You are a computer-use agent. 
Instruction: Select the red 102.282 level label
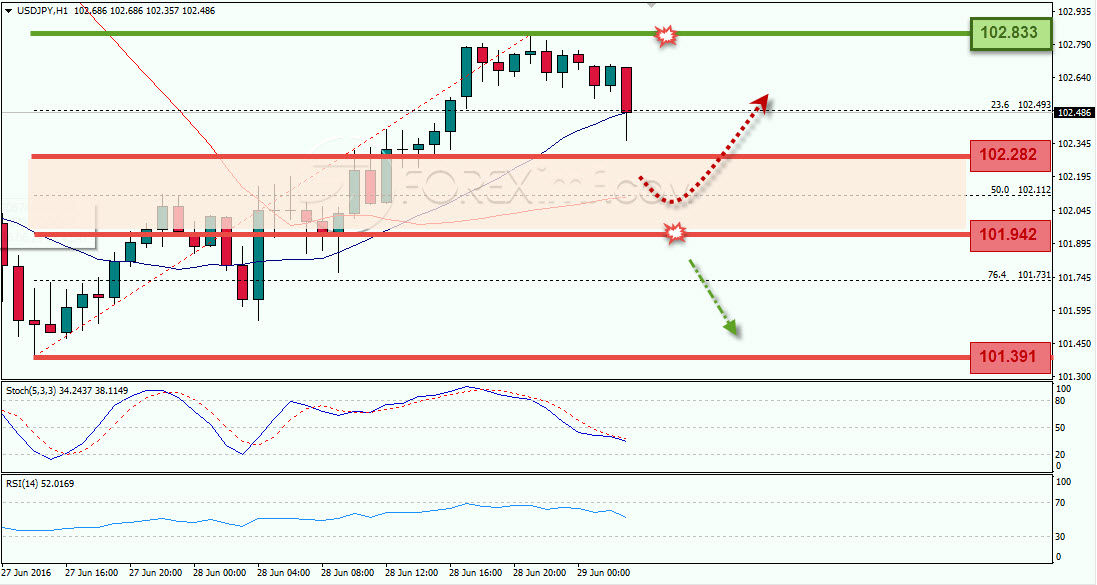pyautogui.click(x=1011, y=155)
